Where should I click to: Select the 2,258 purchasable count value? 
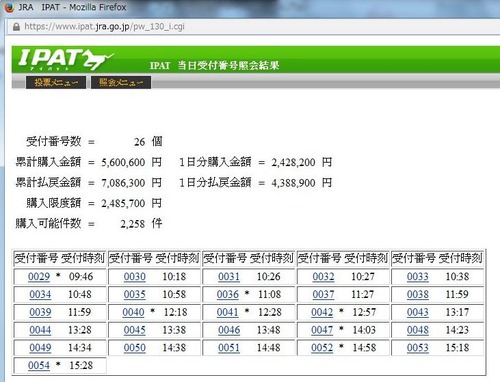point(133,224)
